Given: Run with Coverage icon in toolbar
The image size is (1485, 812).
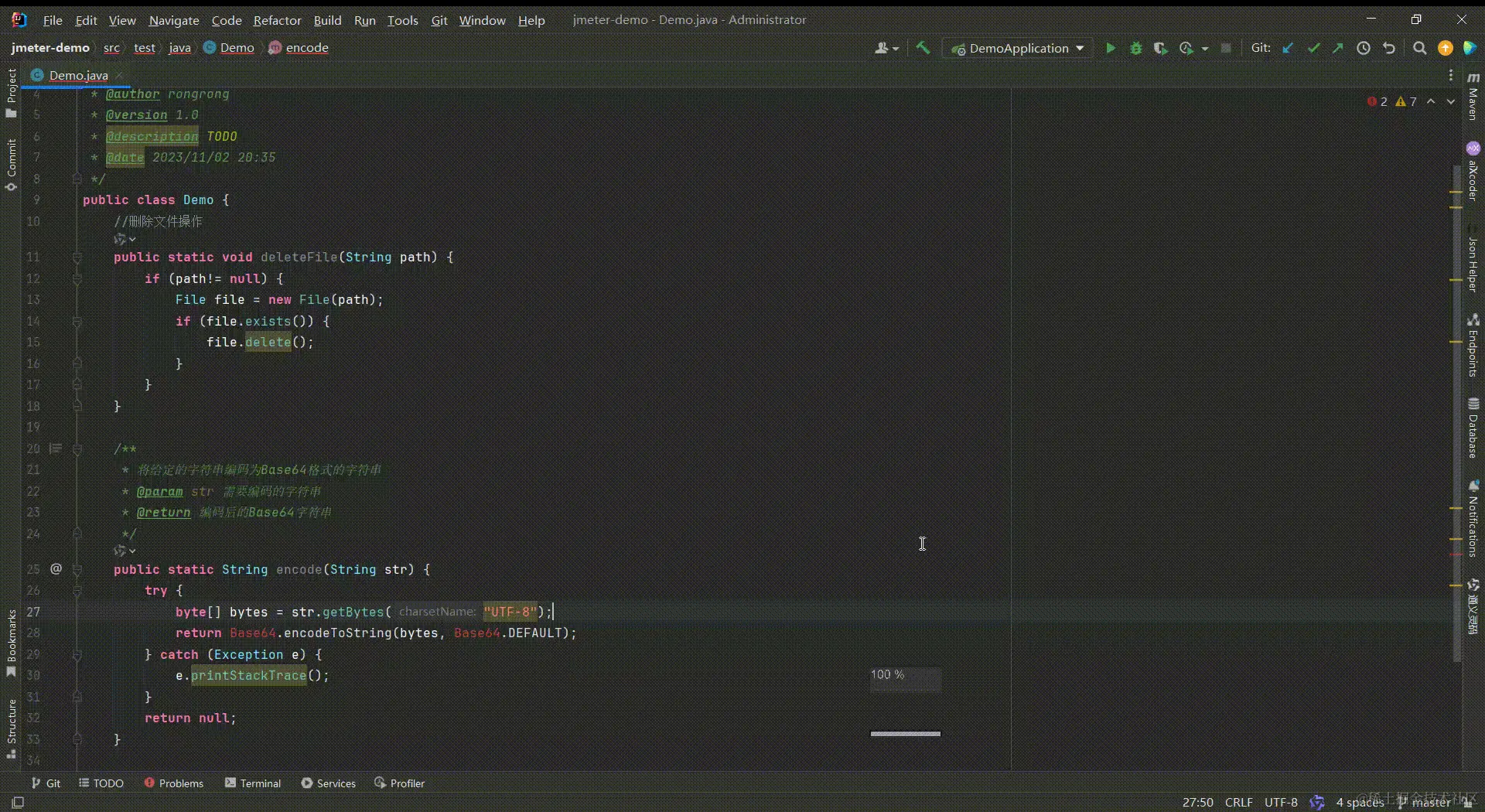Looking at the screenshot, I should tap(1160, 48).
